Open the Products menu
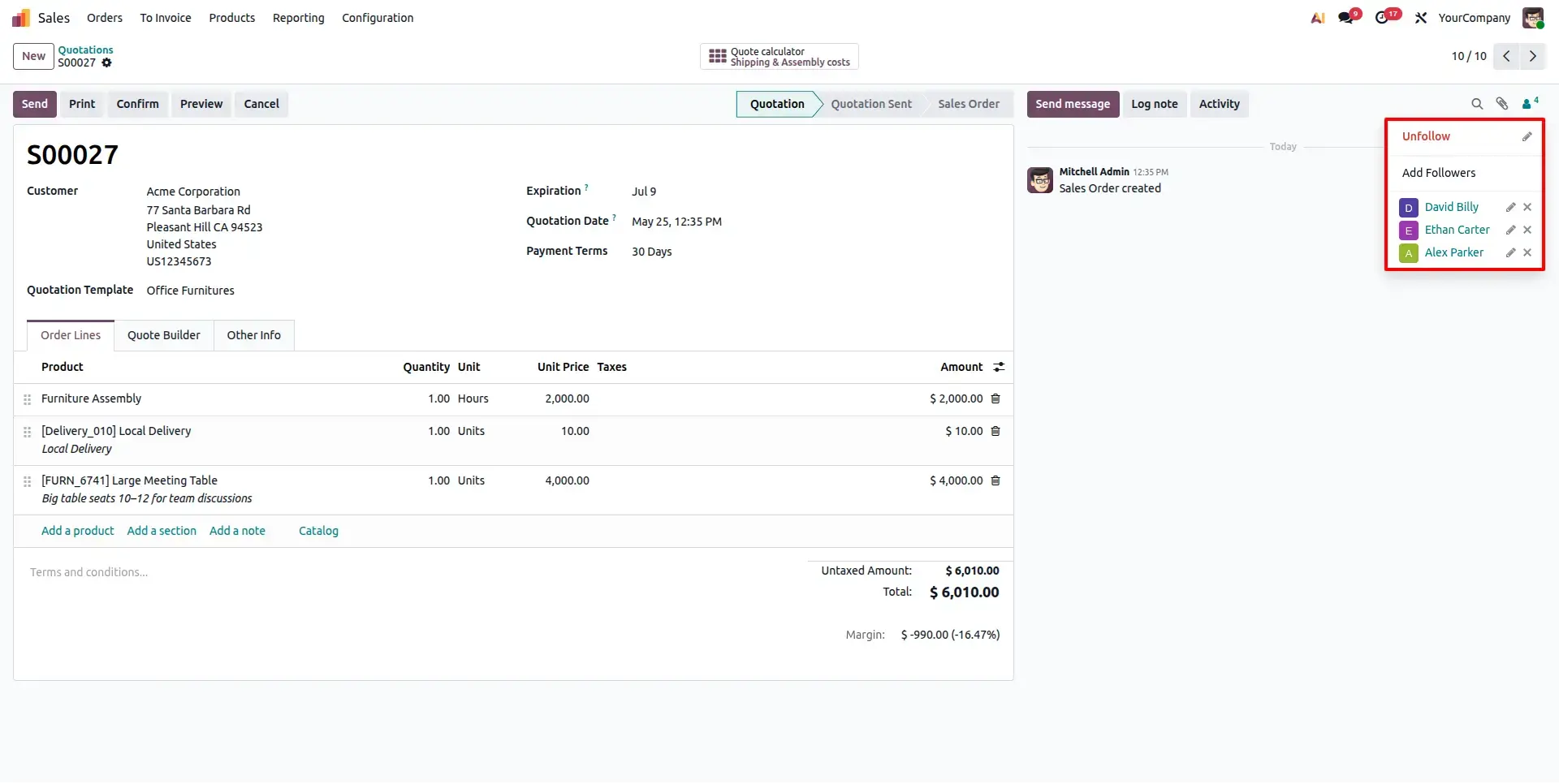Screen dimensions: 1559x784 point(231,18)
